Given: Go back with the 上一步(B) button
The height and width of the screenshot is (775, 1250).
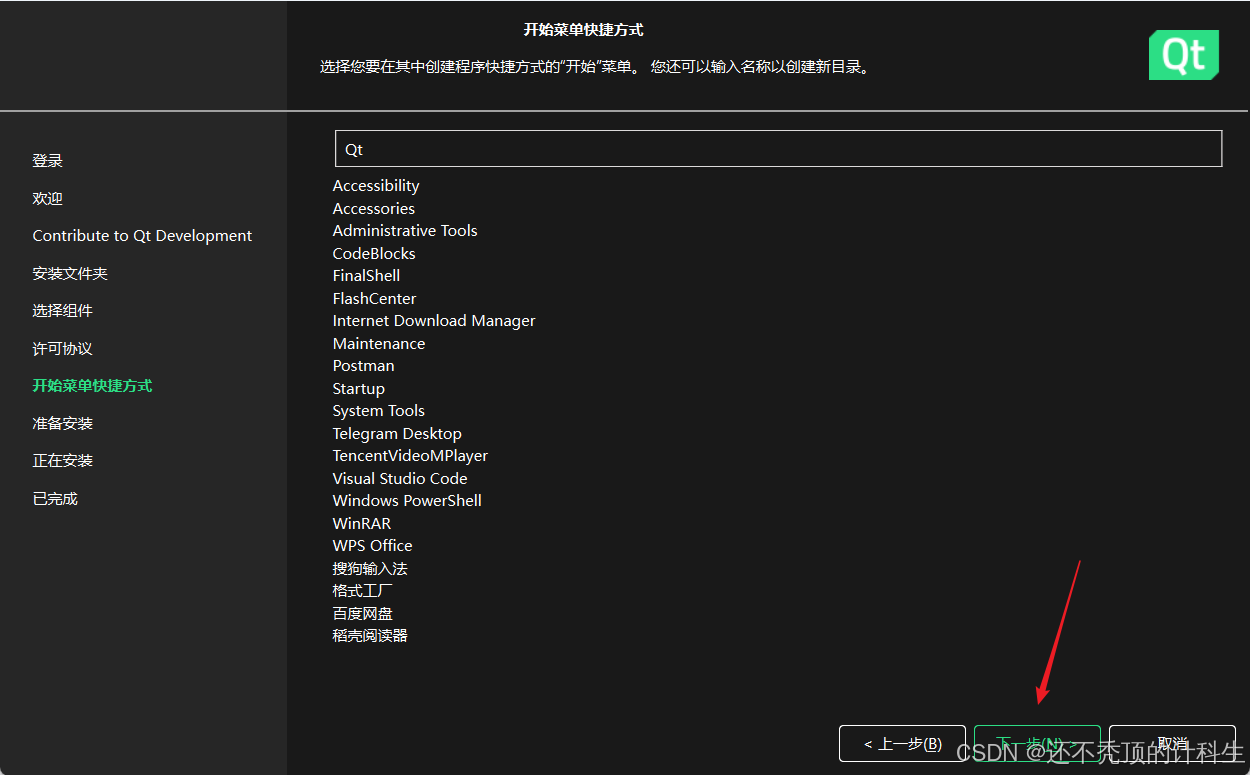Looking at the screenshot, I should [902, 744].
